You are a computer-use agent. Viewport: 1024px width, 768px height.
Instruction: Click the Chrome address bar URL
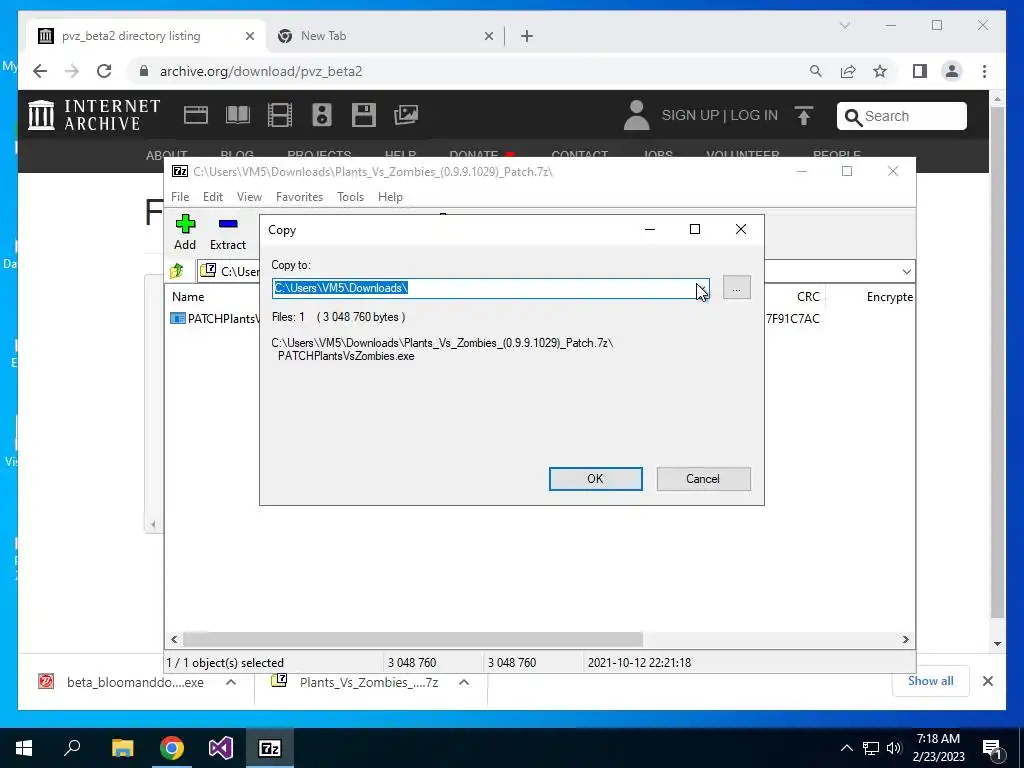coord(261,71)
